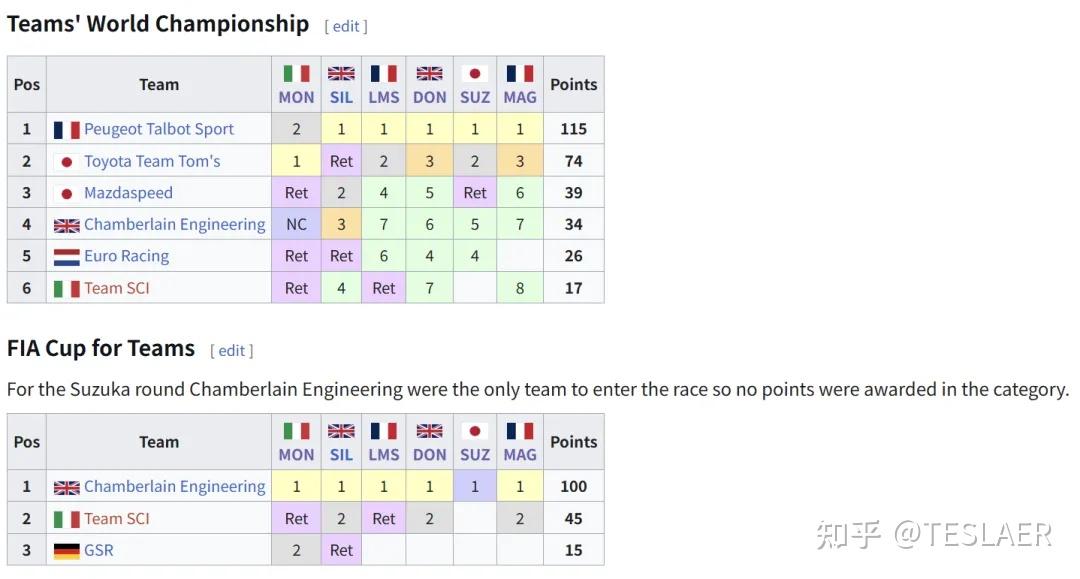
Task: Open the red Team SCI link in top table
Action: pyautogui.click(x=116, y=288)
